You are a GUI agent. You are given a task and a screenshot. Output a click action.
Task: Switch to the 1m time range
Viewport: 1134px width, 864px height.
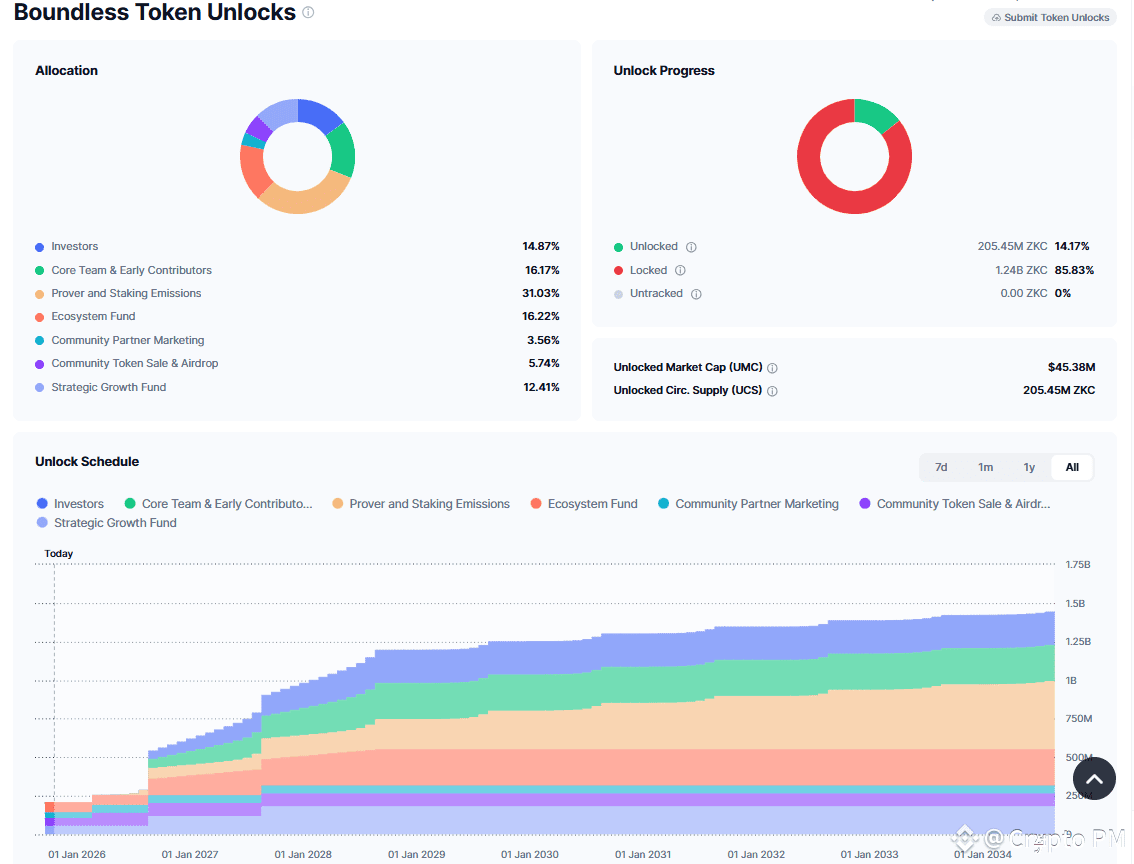coord(985,467)
